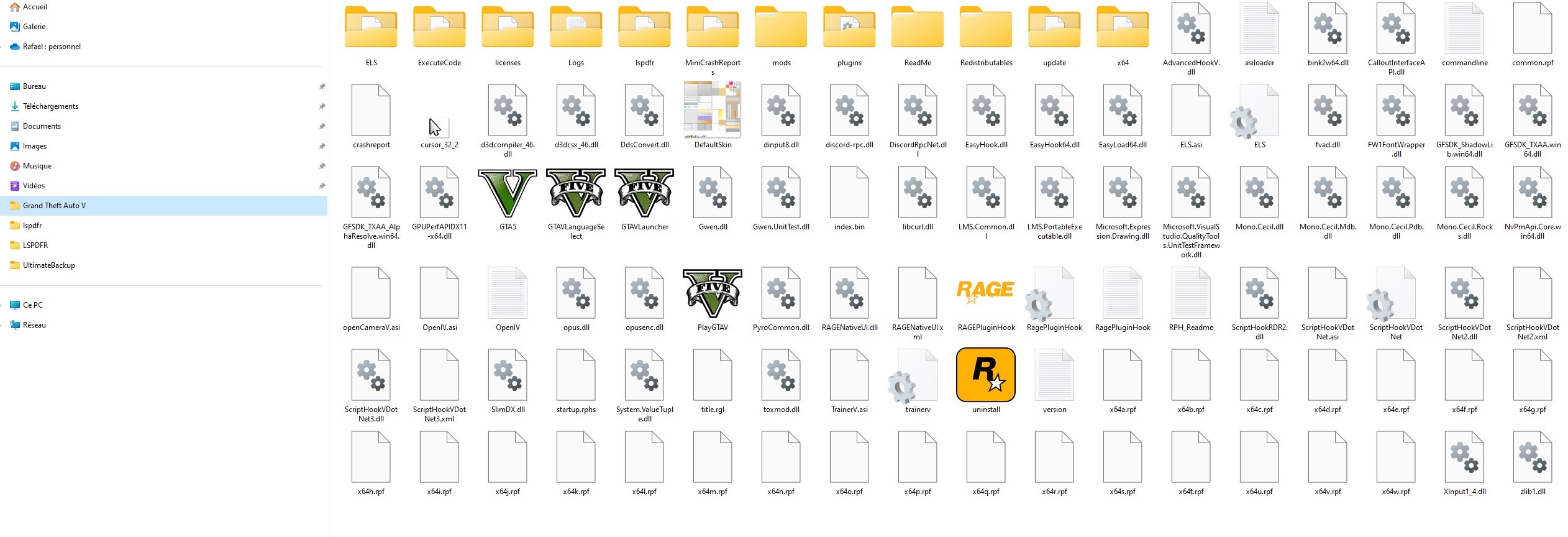
Task: Click the "openCameraV.asi" file name
Action: coord(371,328)
